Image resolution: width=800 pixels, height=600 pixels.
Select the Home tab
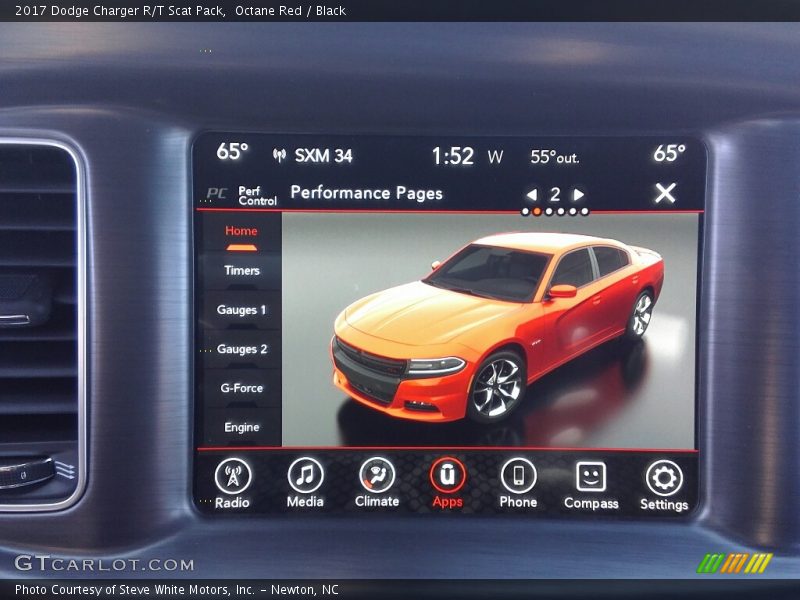(x=241, y=231)
